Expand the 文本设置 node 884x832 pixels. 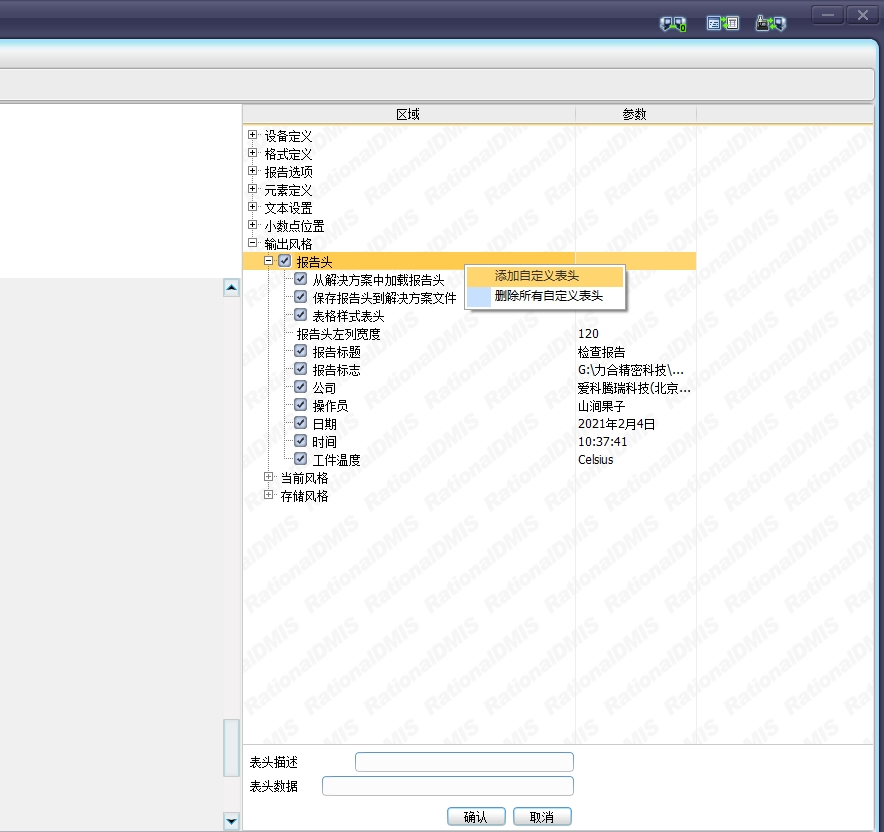coord(253,207)
